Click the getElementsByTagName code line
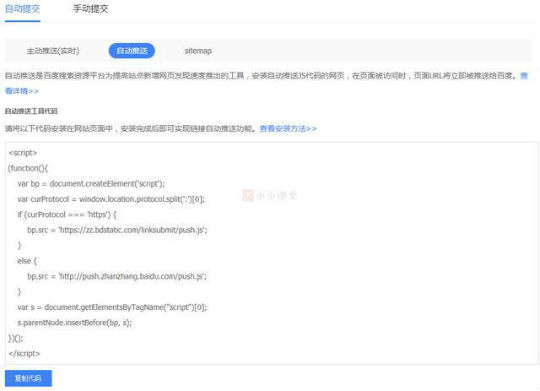Image resolution: width=540 pixels, height=391 pixels. tap(112, 307)
